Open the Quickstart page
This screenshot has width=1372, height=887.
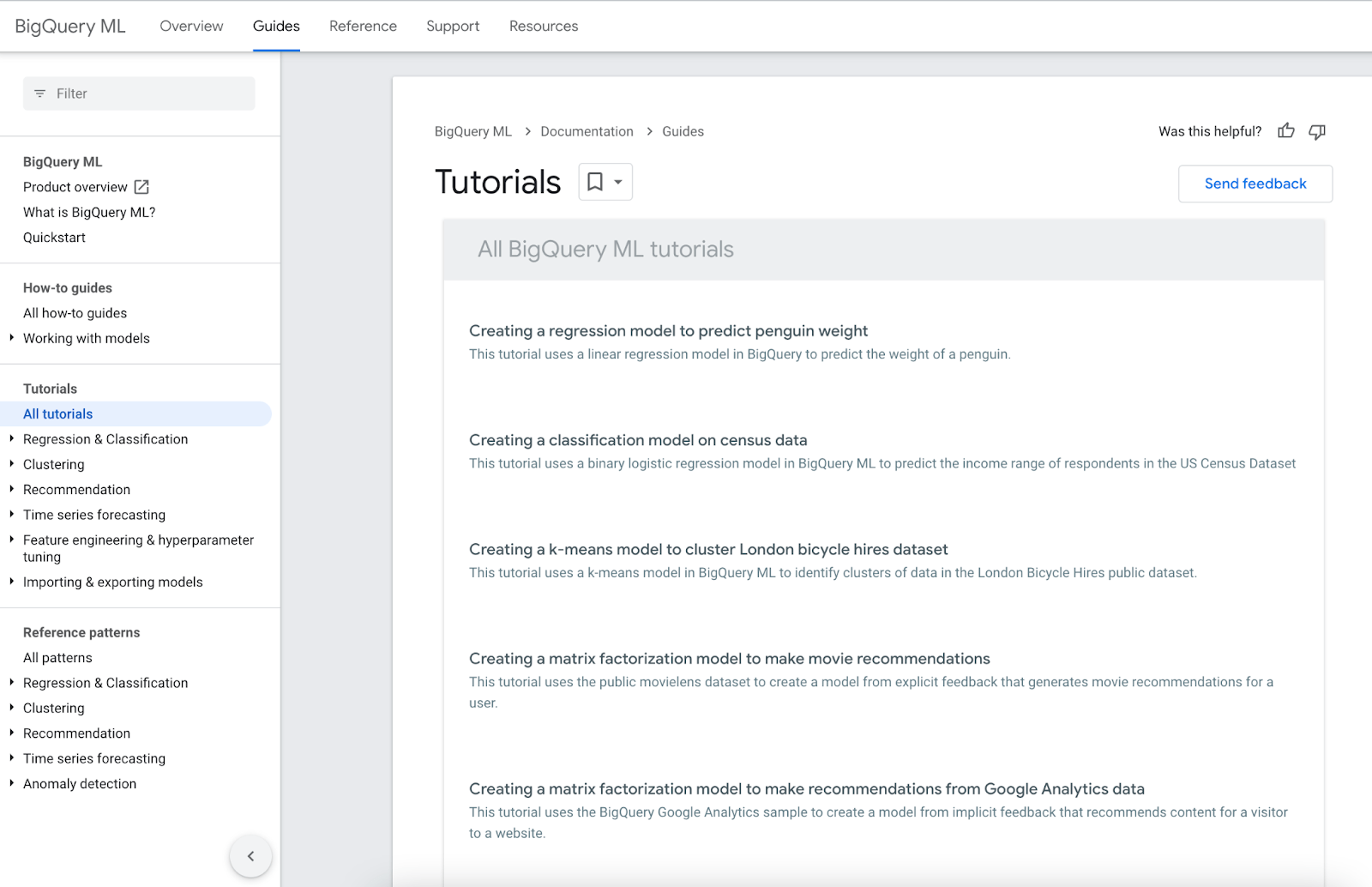[54, 238]
